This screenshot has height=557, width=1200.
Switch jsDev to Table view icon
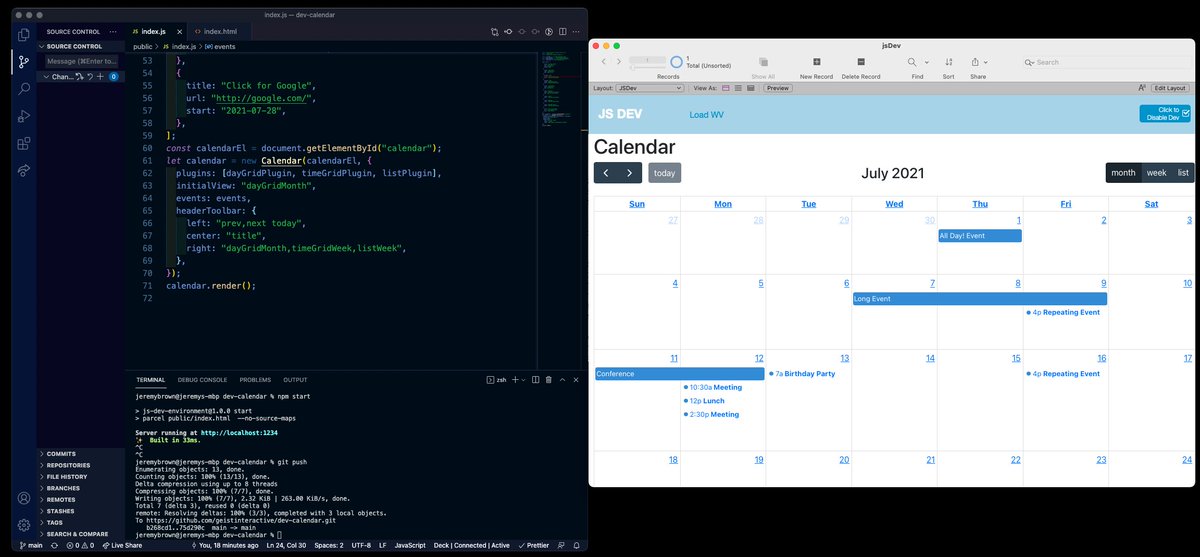click(x=751, y=88)
